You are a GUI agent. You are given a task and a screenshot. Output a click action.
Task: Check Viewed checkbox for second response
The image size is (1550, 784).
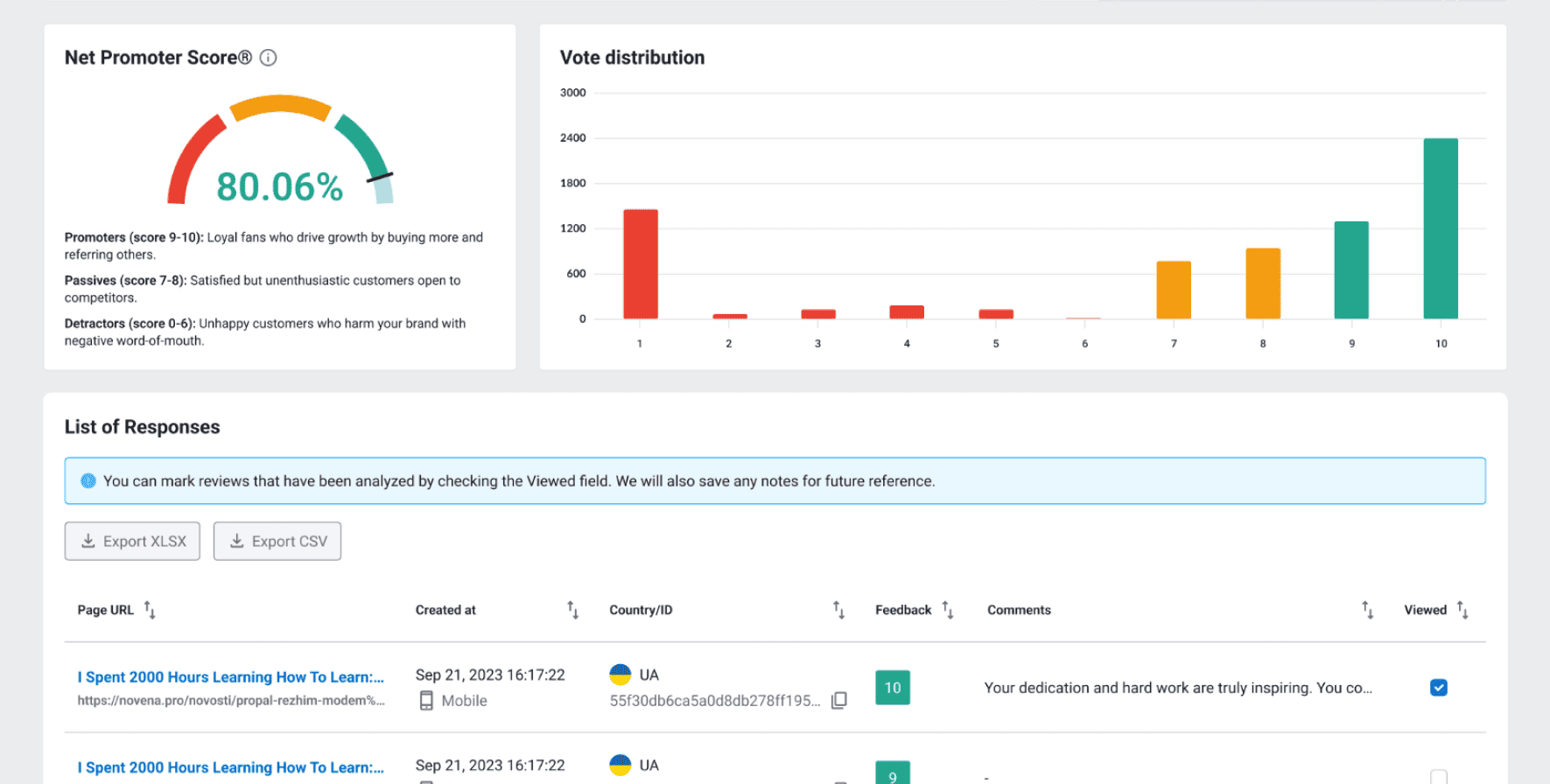1438,776
